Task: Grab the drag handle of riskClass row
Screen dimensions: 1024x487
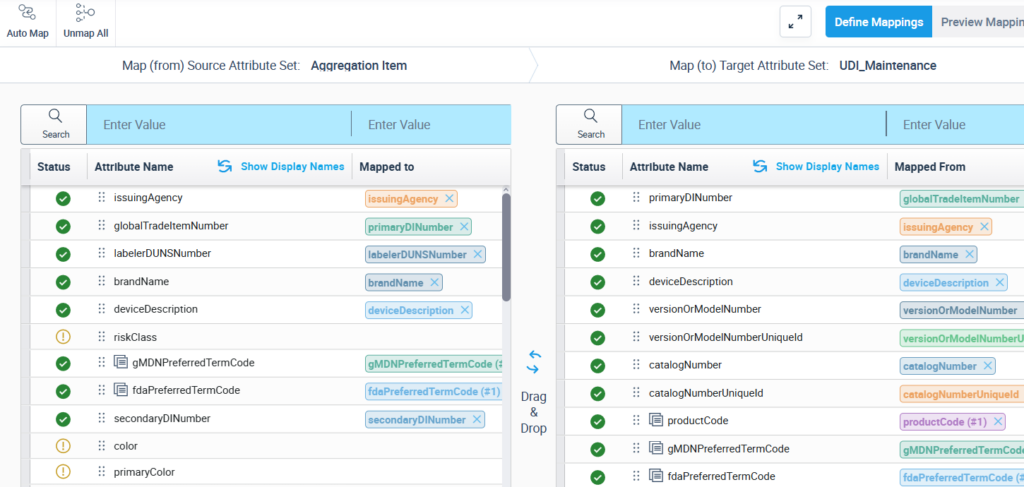Action: 101,337
